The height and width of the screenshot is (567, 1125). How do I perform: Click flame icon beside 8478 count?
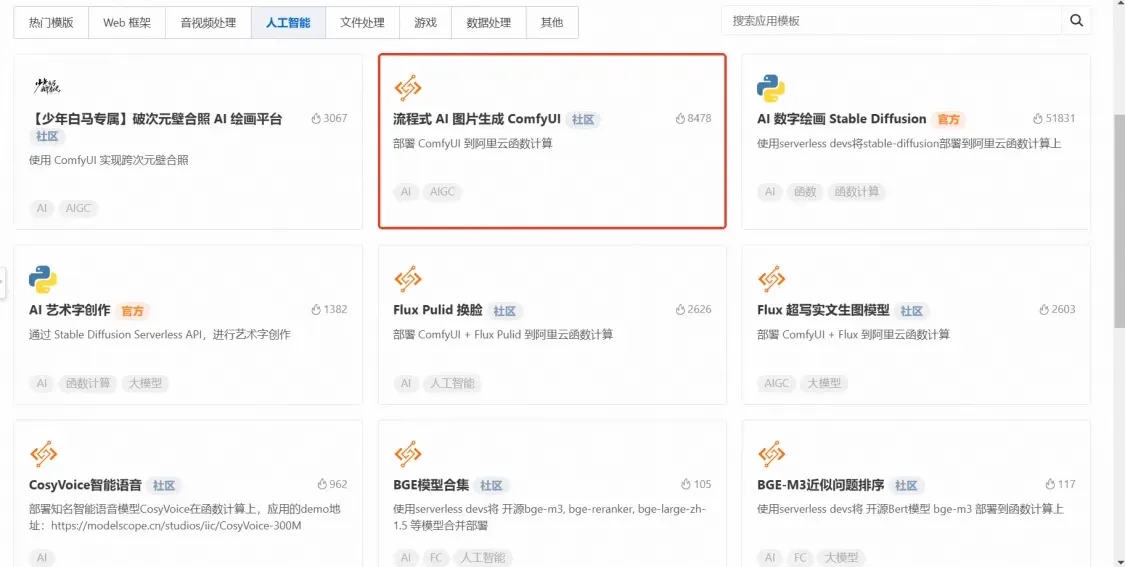(680, 118)
